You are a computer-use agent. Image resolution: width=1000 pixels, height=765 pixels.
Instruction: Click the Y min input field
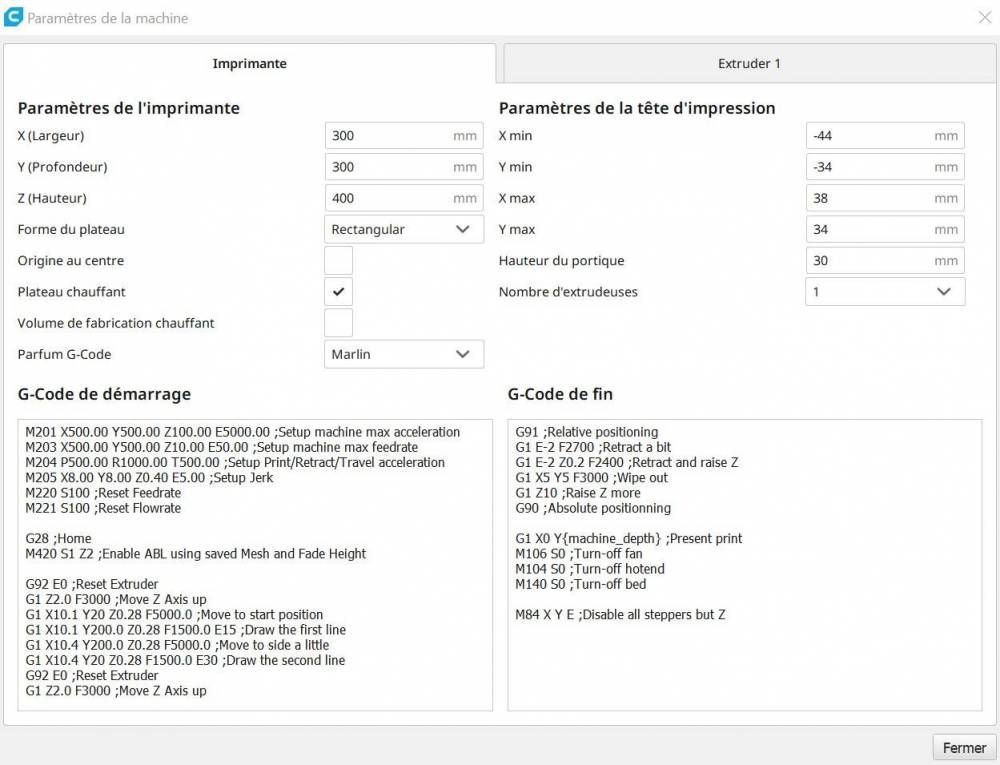871,167
